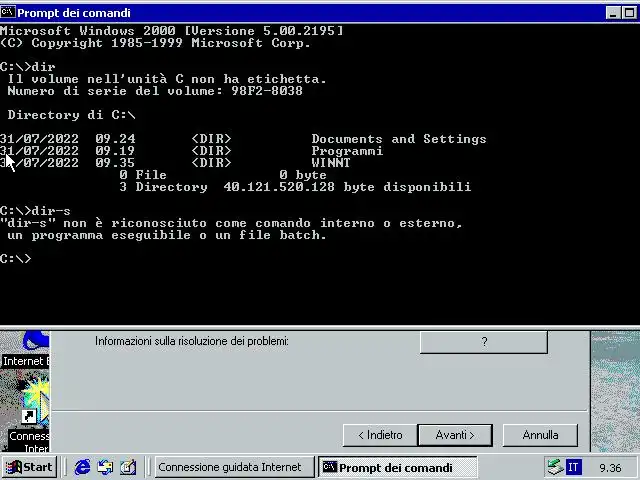
Task: Open the IT language indicator
Action: pyautogui.click(x=573, y=467)
